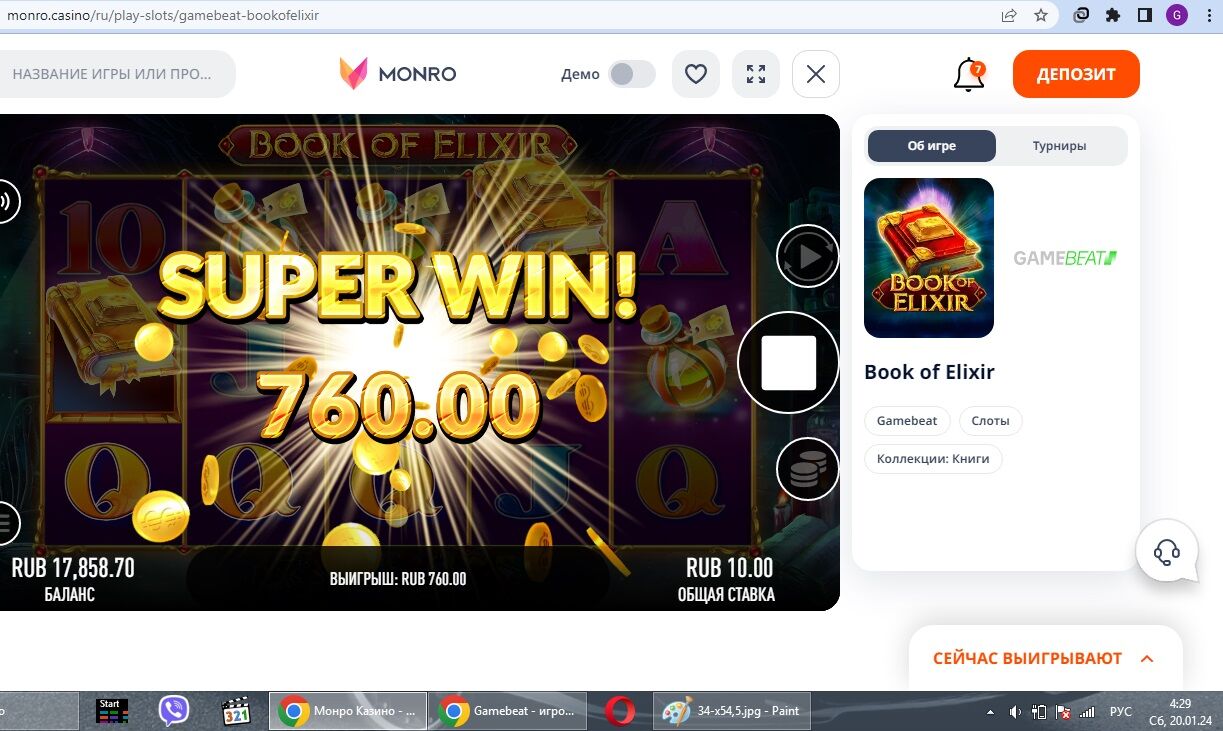
Task: Open fullscreen mode icon
Action: click(x=756, y=74)
